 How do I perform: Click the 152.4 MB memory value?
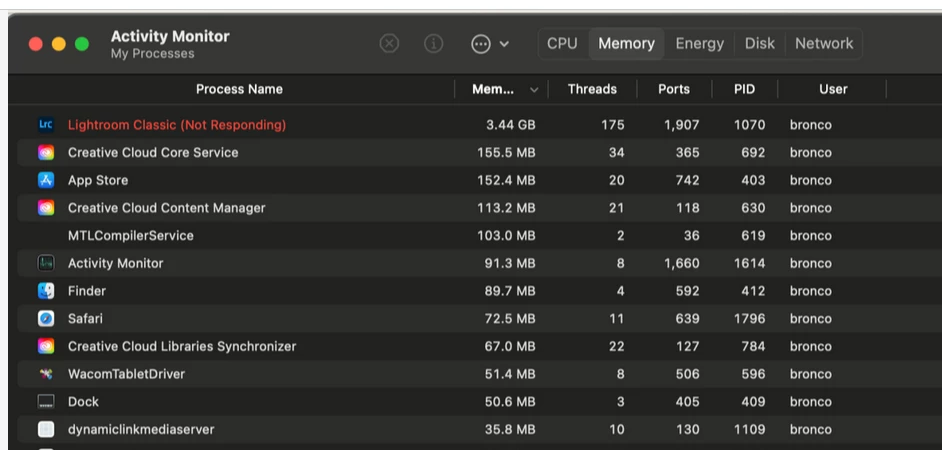(506, 180)
